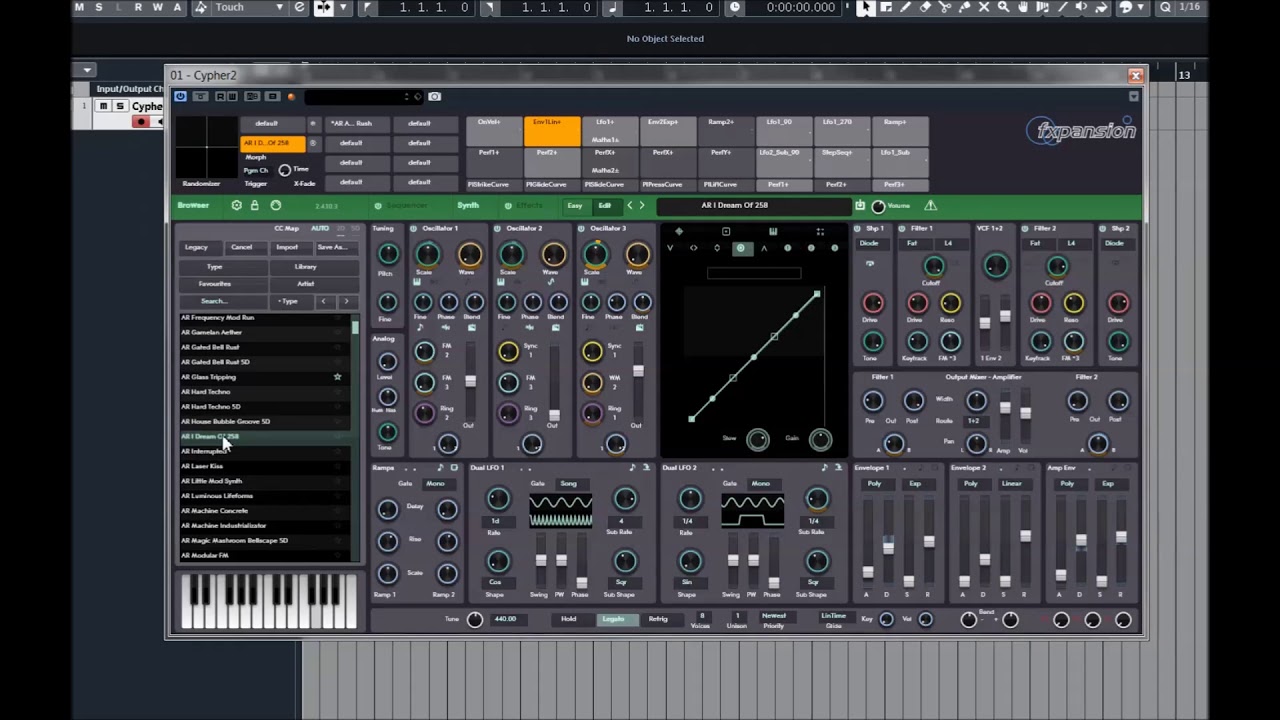Image resolution: width=1280 pixels, height=720 pixels.
Task: Open the Type filter dropdown beside Search
Action: 288,301
